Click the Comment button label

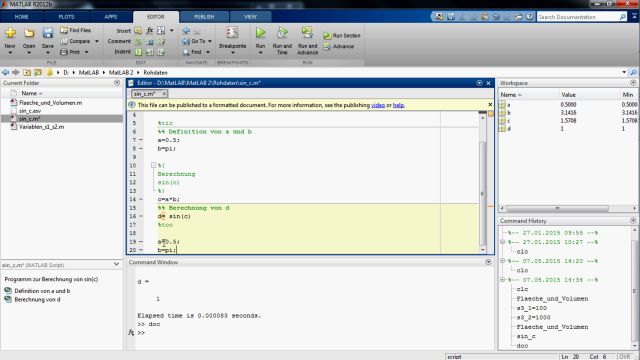pos(119,41)
